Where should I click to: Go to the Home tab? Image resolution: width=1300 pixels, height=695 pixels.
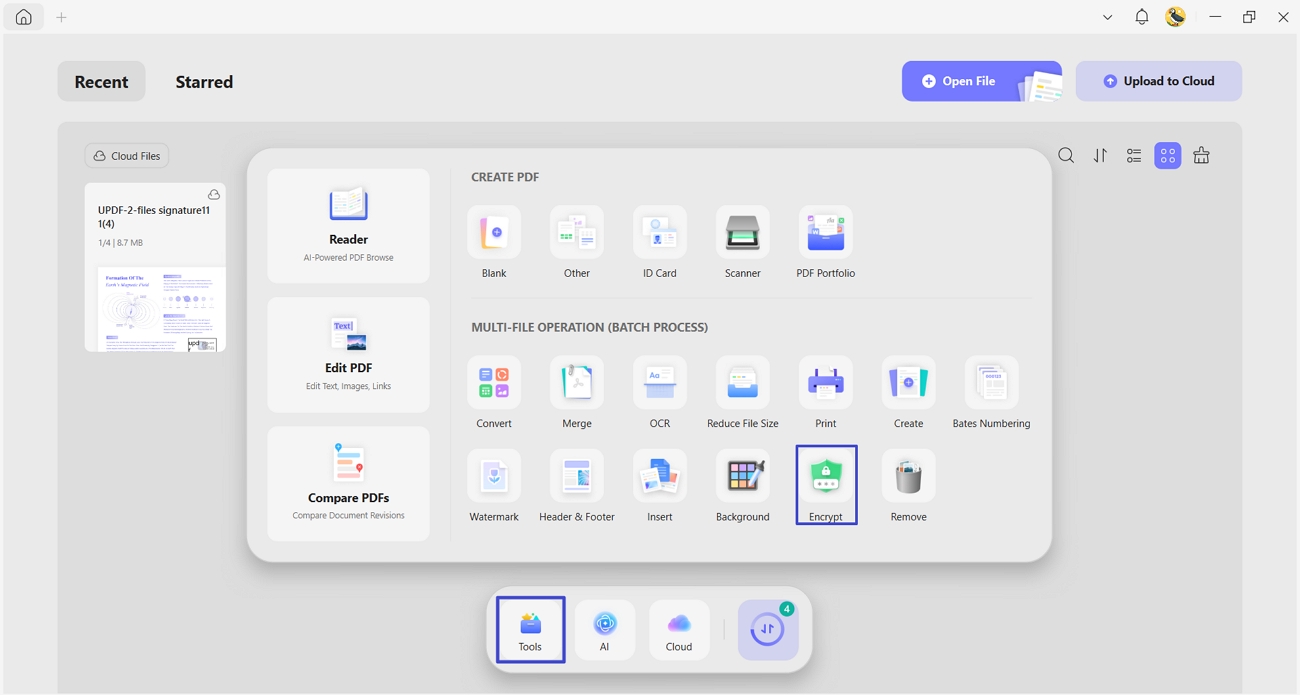[x=23, y=17]
